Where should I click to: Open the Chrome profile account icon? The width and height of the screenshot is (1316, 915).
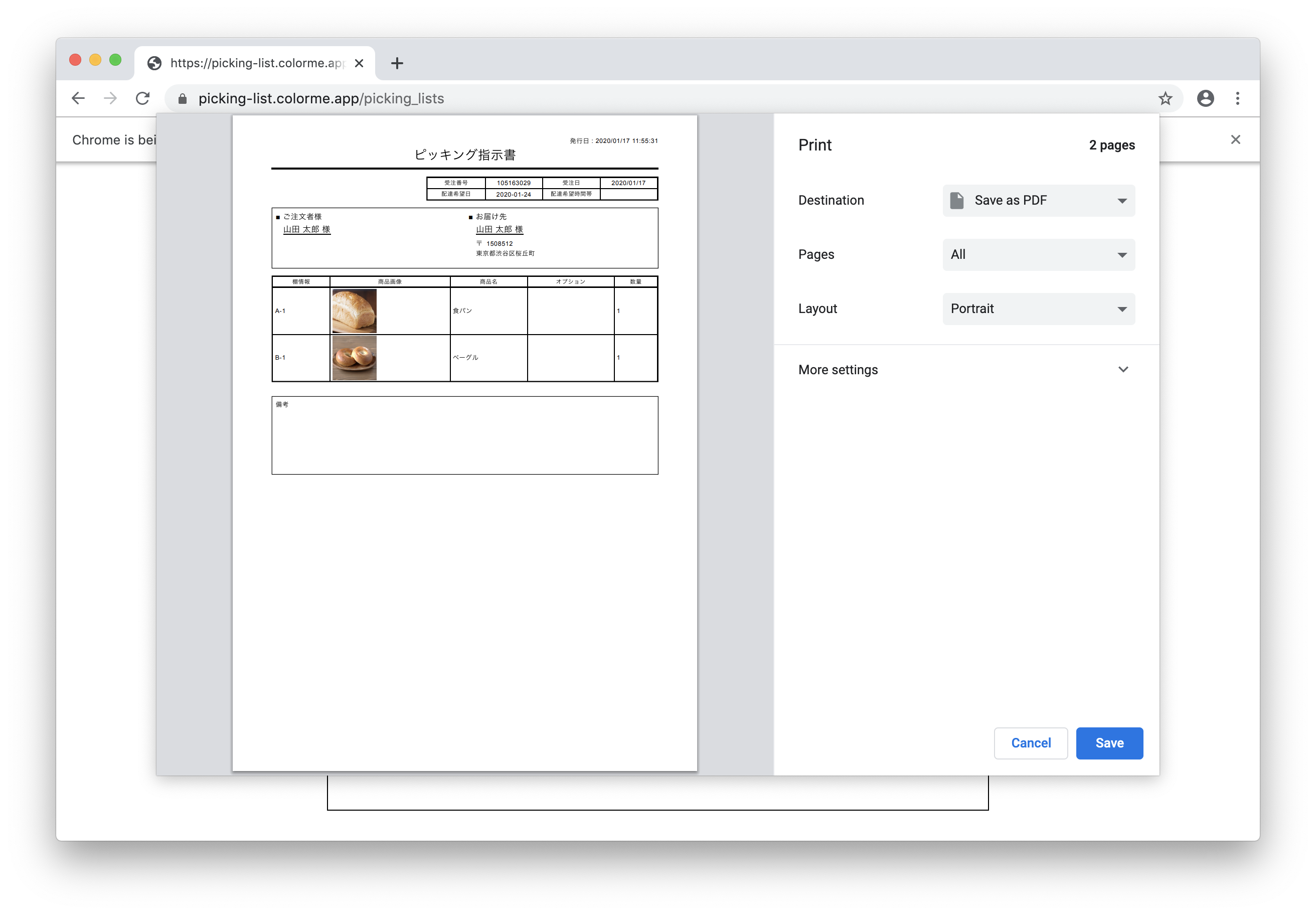[x=1205, y=99]
